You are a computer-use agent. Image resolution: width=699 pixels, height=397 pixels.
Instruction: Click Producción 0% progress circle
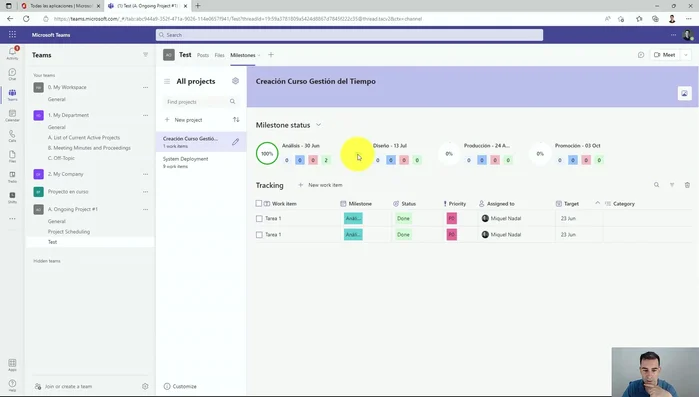coord(449,153)
